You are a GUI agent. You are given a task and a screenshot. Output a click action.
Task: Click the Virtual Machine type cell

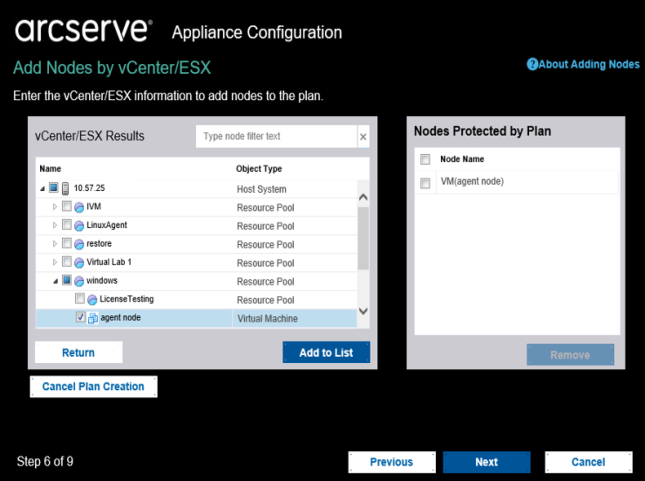point(267,318)
